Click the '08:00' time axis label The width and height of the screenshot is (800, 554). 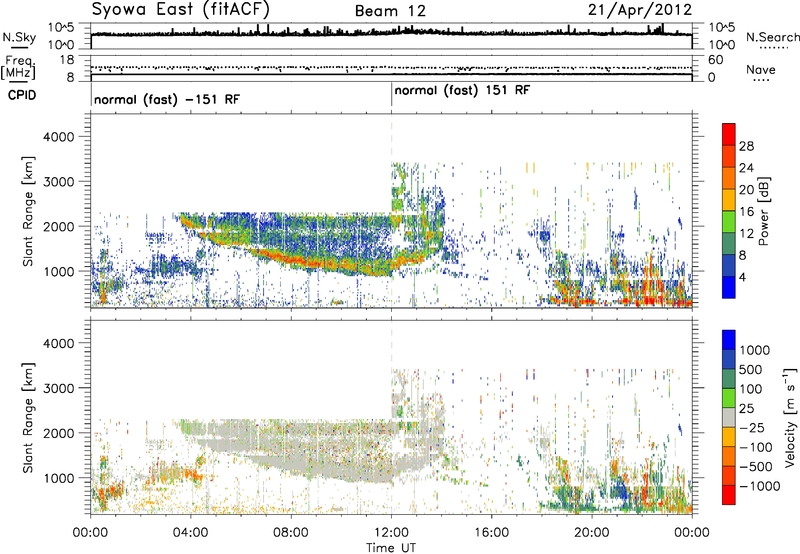(291, 533)
